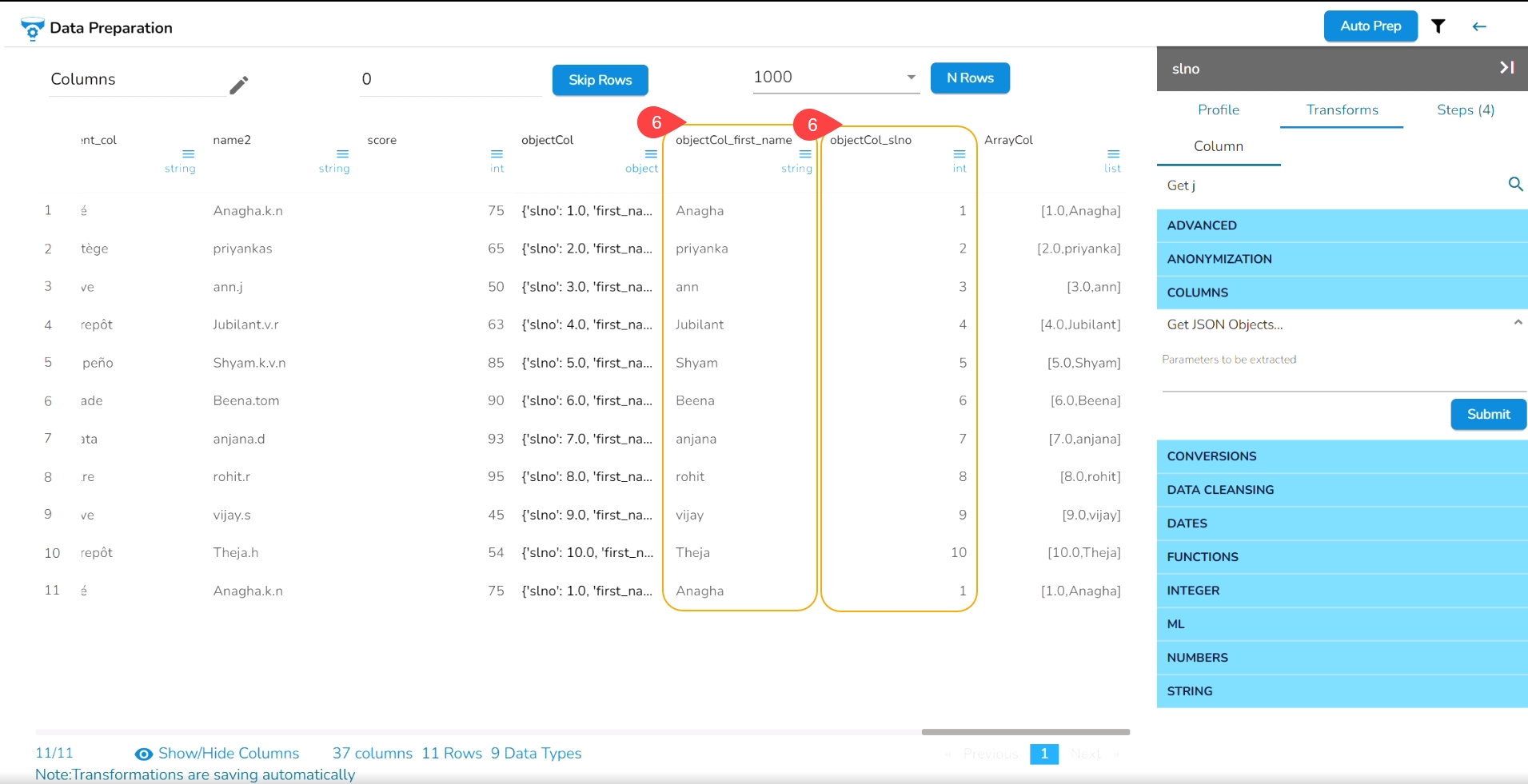
Task: Open the ArrayCol column menu icon
Action: (1113, 153)
